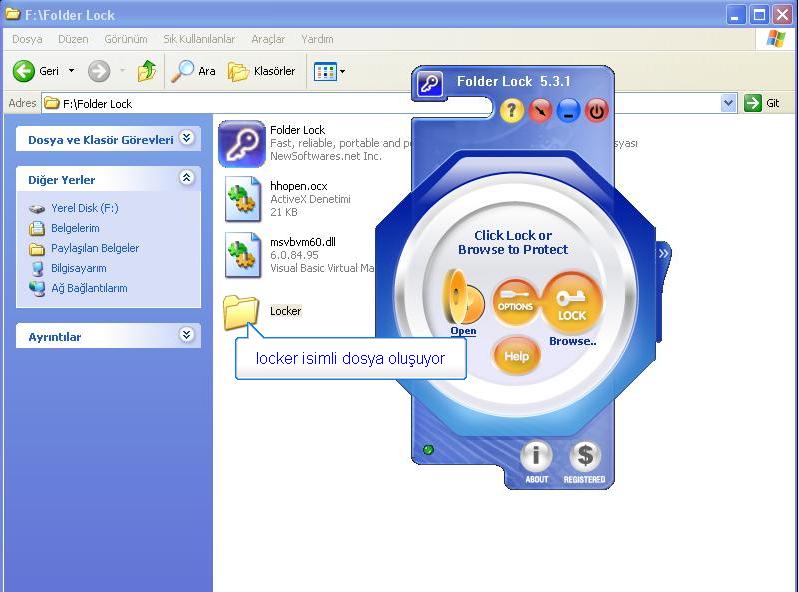Click the Git button
Image resolution: width=799 pixels, height=592 pixels.
click(x=763, y=103)
